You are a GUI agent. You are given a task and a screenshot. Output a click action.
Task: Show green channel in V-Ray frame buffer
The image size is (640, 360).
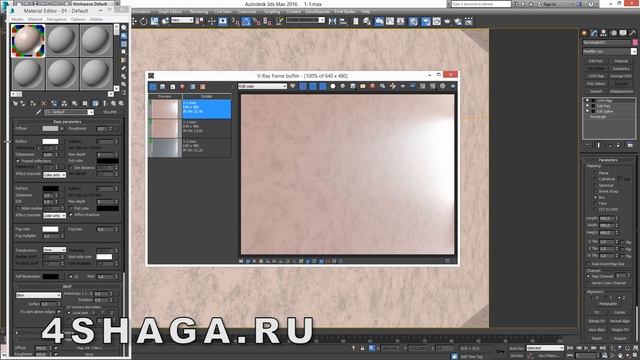[313, 86]
